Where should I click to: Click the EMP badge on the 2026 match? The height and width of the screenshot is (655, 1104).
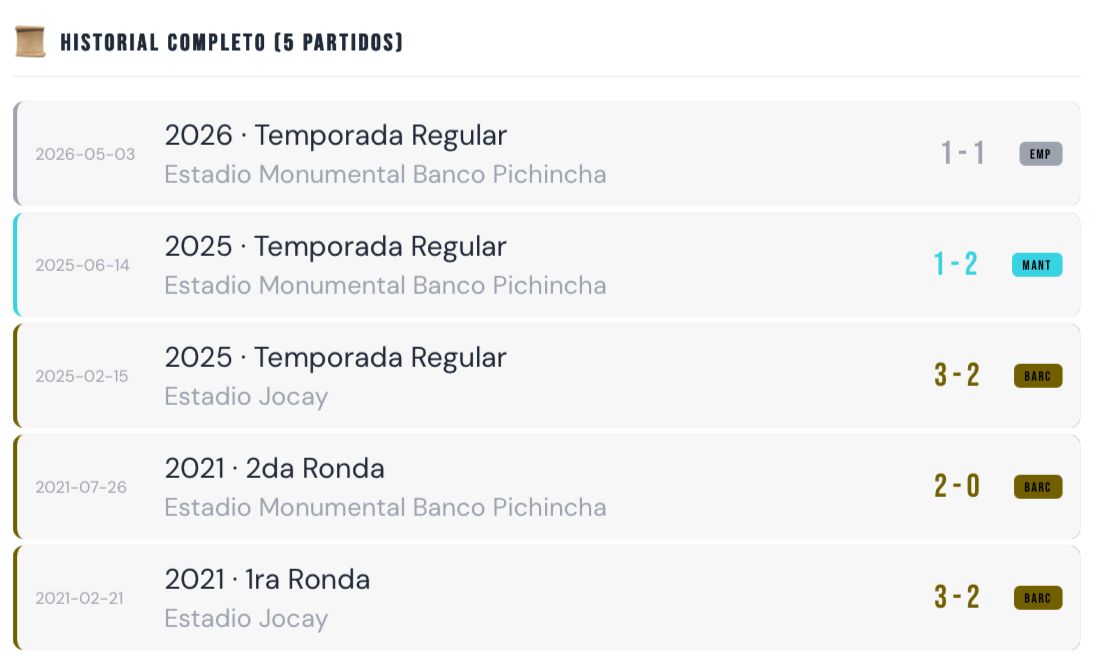pos(1040,154)
